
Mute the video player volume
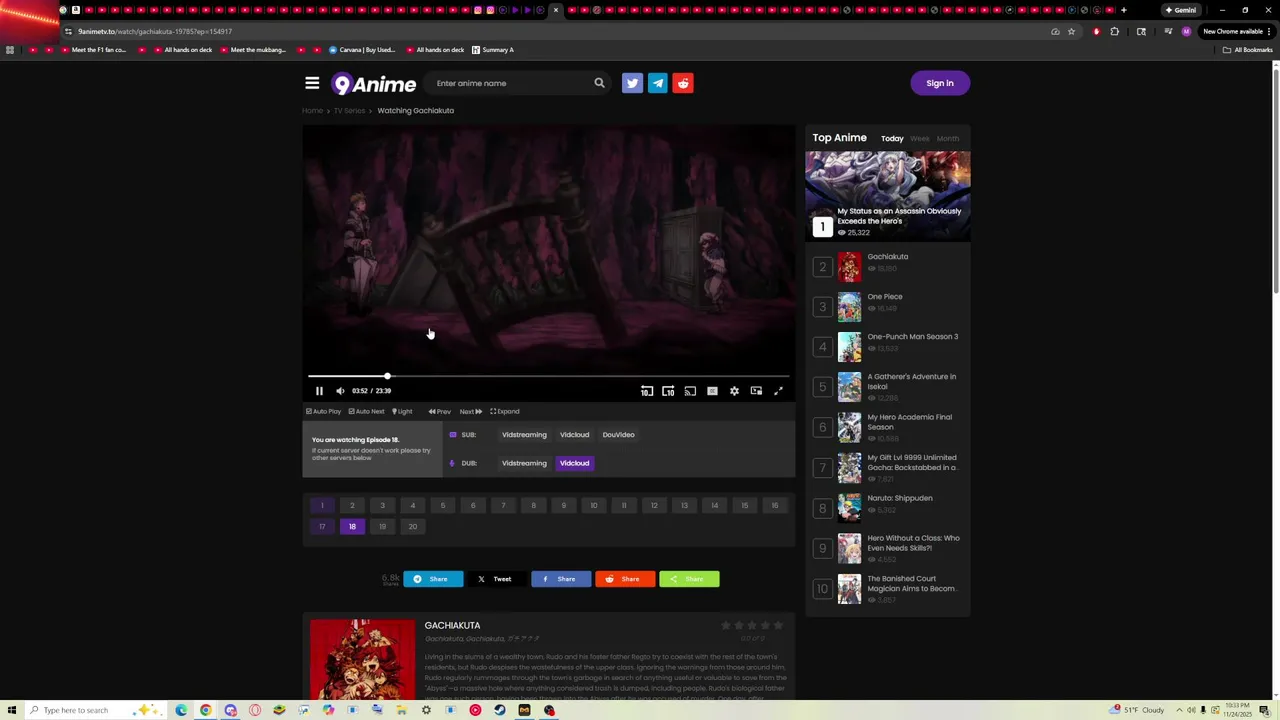(x=340, y=391)
